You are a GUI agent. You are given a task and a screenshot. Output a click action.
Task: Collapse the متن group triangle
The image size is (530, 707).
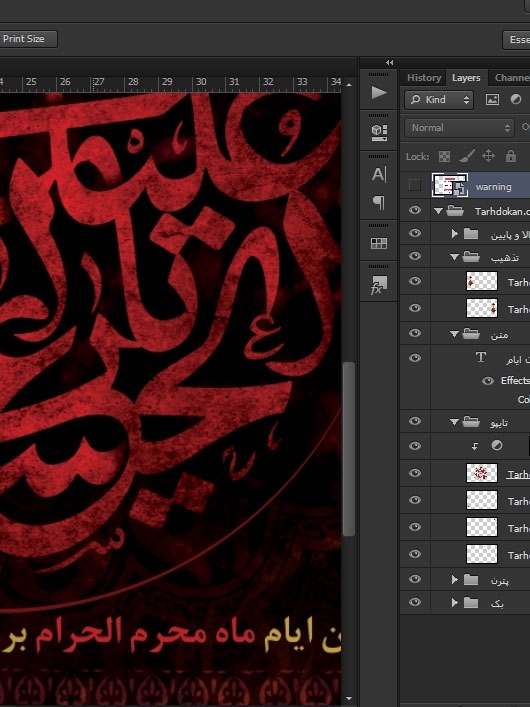[454, 334]
